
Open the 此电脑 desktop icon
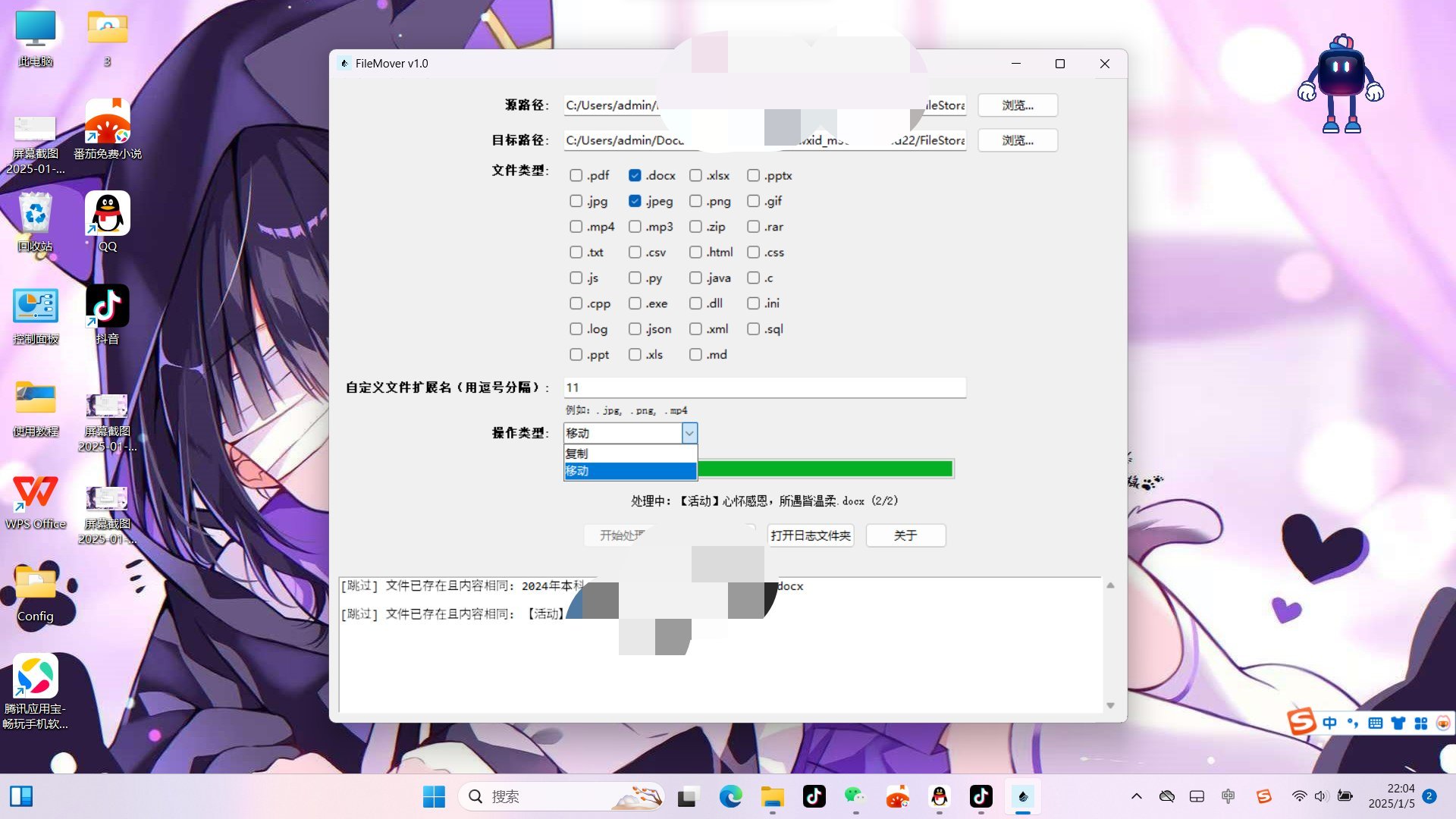(x=35, y=38)
